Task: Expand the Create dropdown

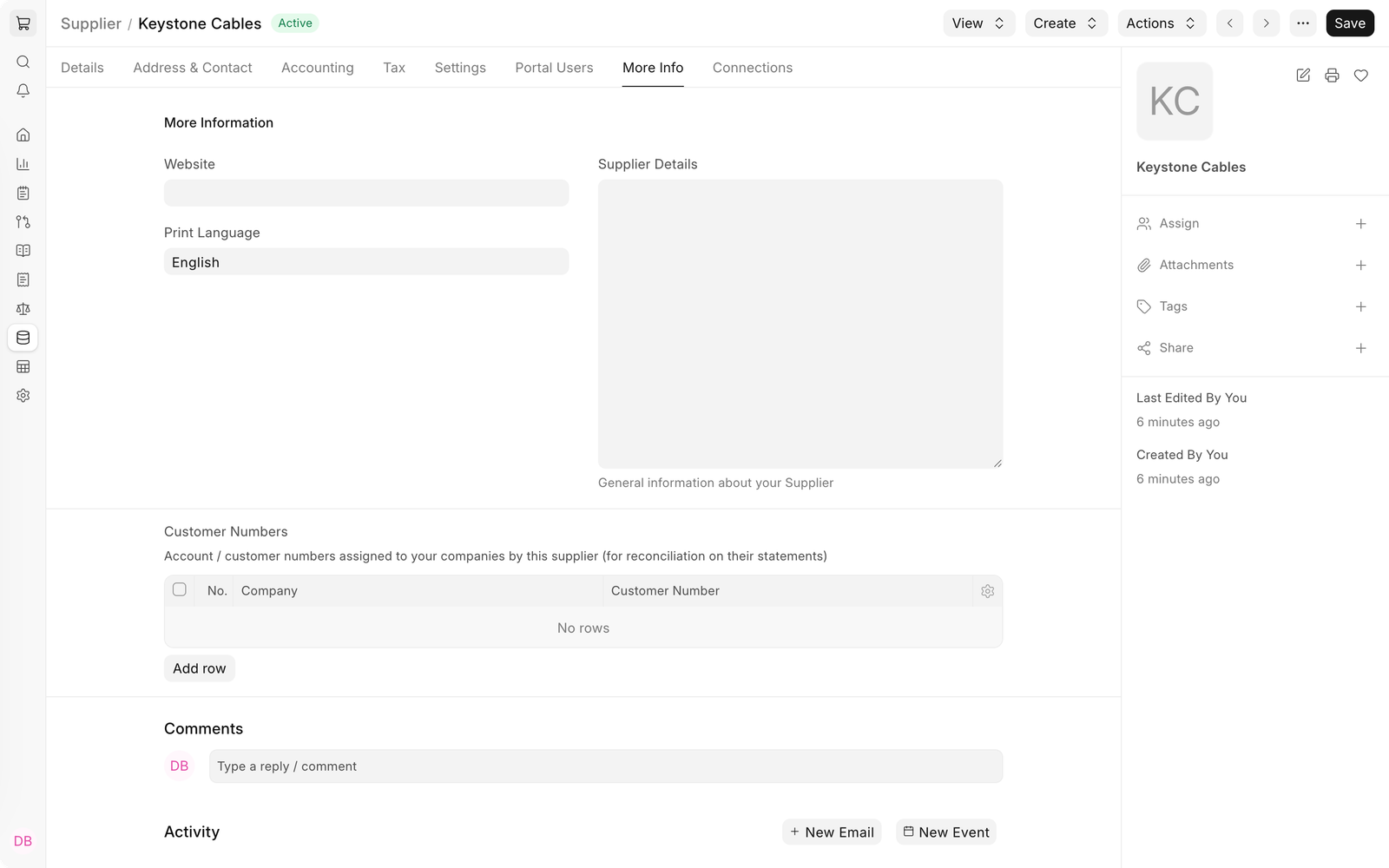Action: (x=1065, y=23)
